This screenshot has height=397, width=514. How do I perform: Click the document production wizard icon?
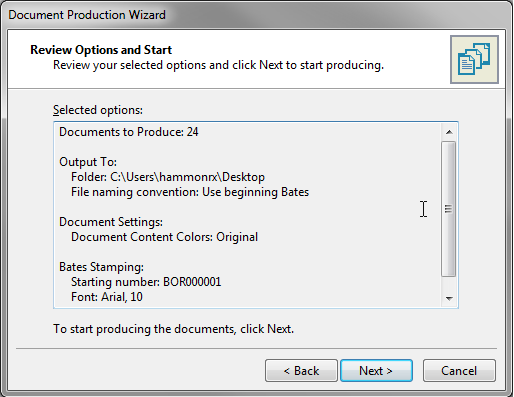point(474,59)
